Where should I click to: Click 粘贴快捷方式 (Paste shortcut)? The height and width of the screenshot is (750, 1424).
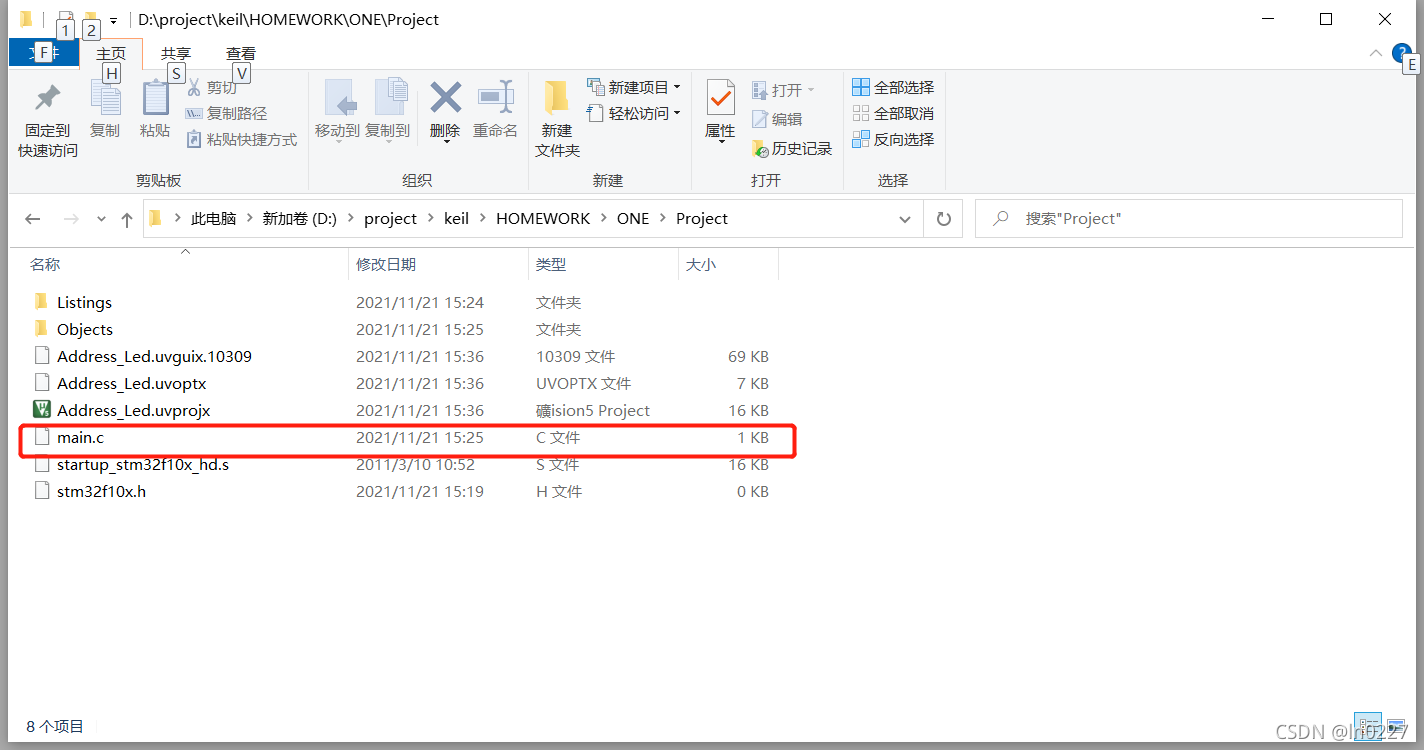(x=241, y=140)
